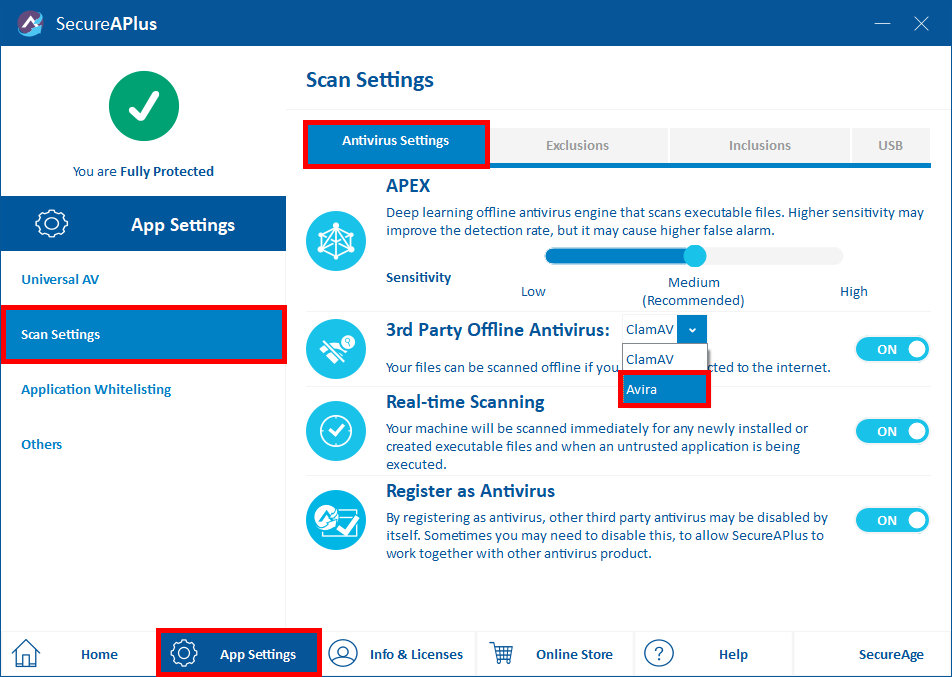Click the Register as Antivirus shield icon
The height and width of the screenshot is (677, 952).
(336, 520)
